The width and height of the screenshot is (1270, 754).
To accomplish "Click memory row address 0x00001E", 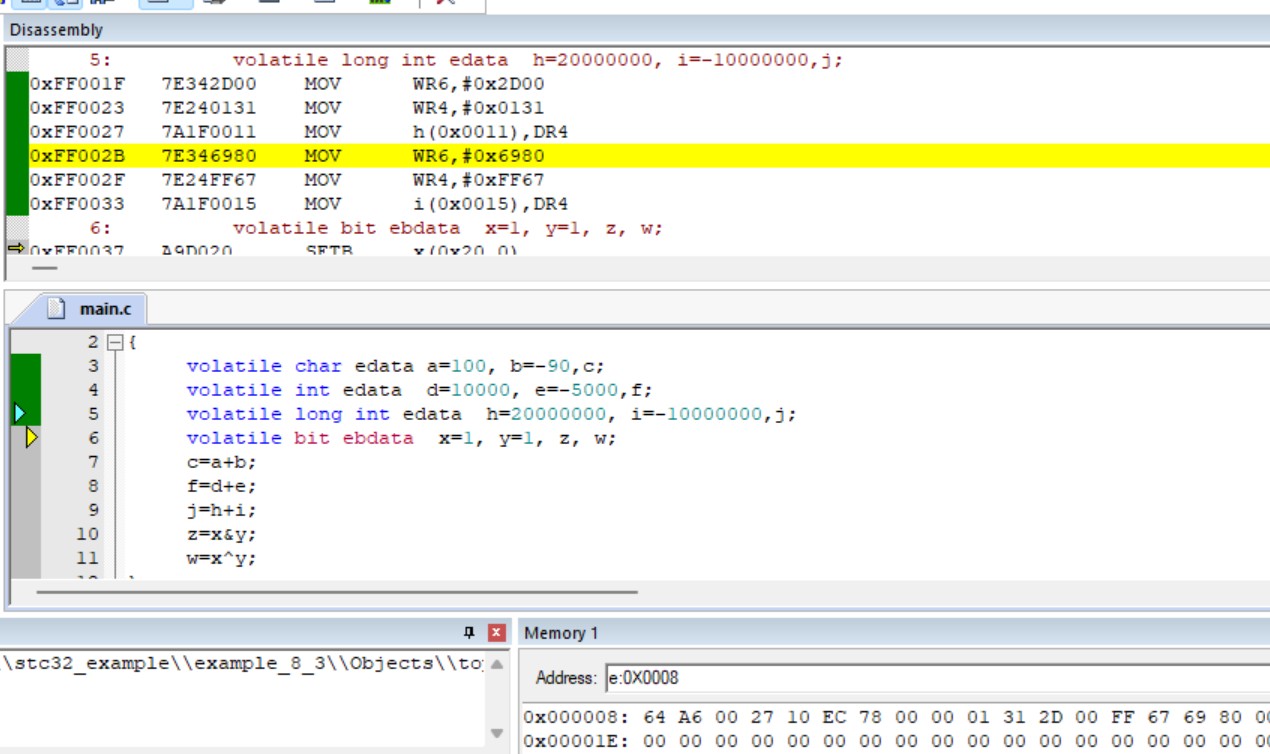I will tap(576, 741).
